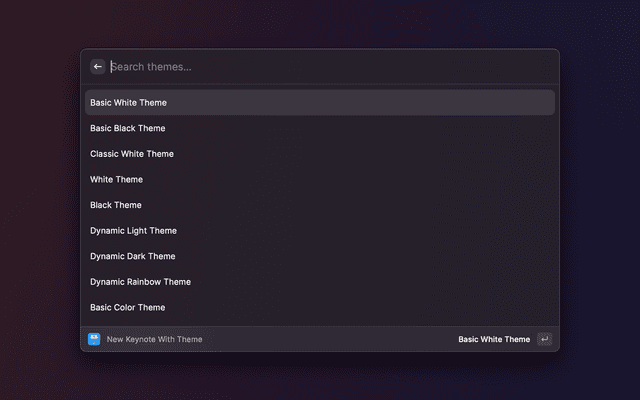Select Basic Color Theme

pos(128,307)
